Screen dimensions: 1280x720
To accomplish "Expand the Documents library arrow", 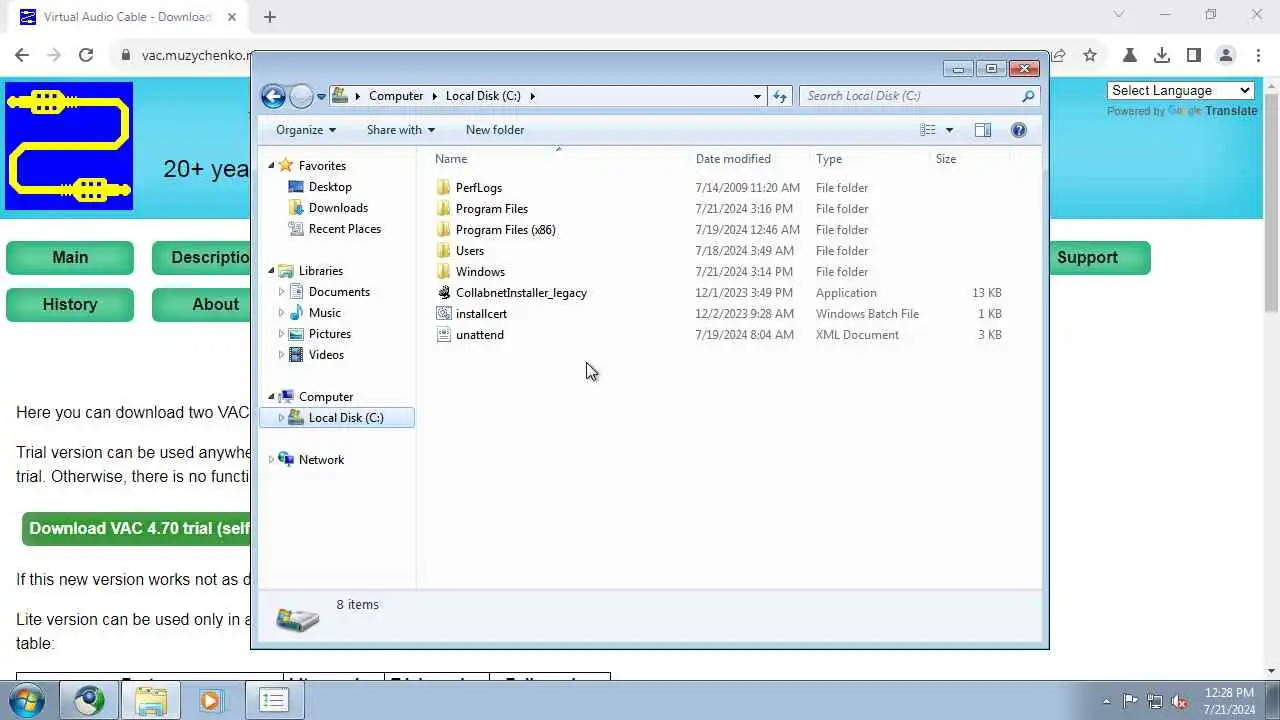I will tap(281, 292).
